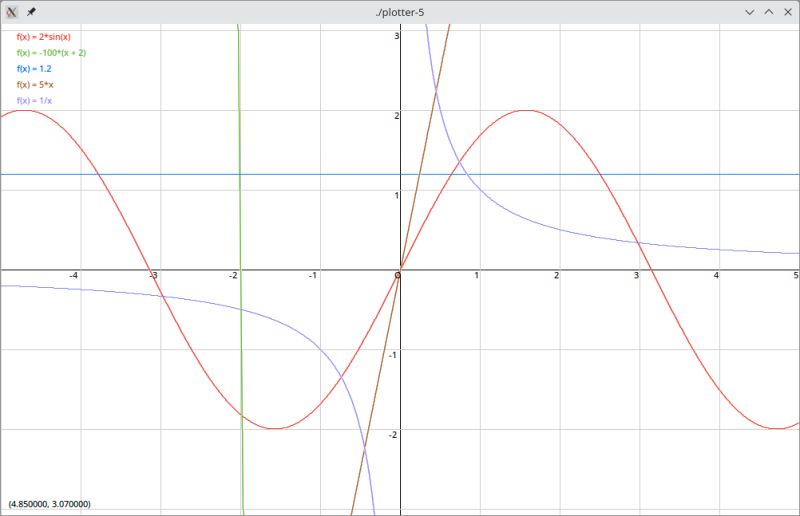Viewport: 800px width, 516px height.
Task: Select legend entry f(x) = 2*sin(x)
Action: (x=43, y=37)
